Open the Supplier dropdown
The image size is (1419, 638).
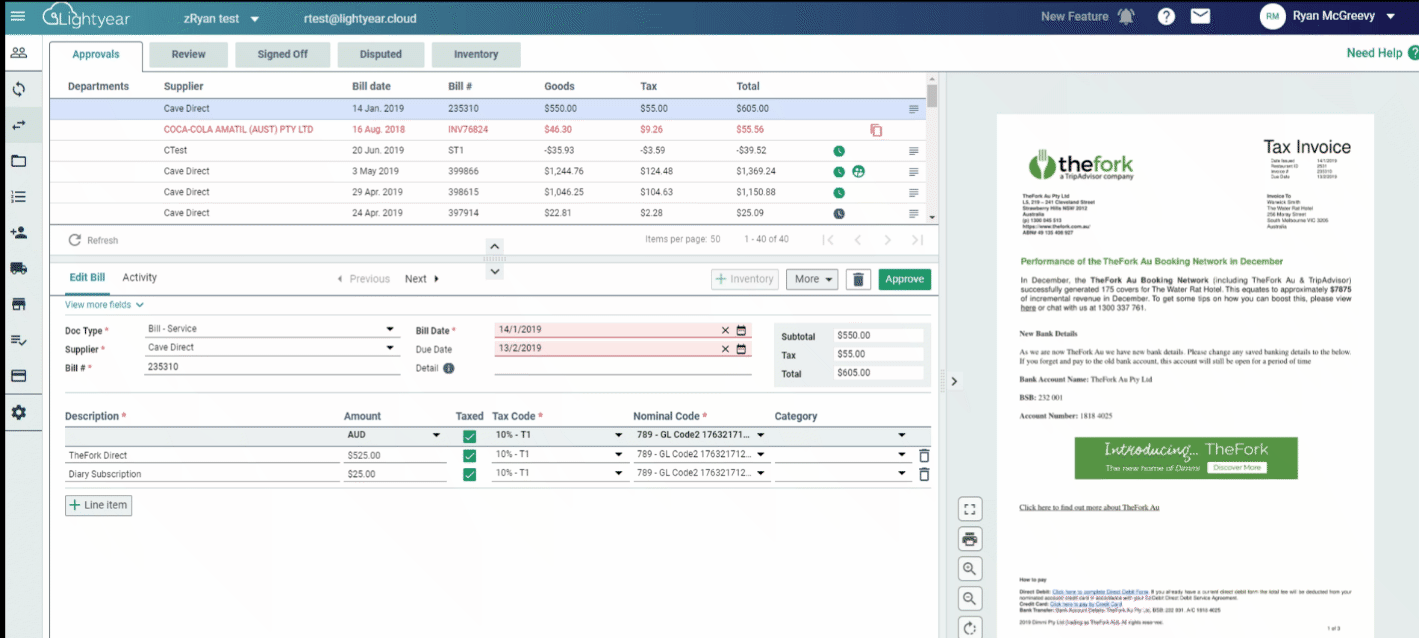tap(272, 348)
